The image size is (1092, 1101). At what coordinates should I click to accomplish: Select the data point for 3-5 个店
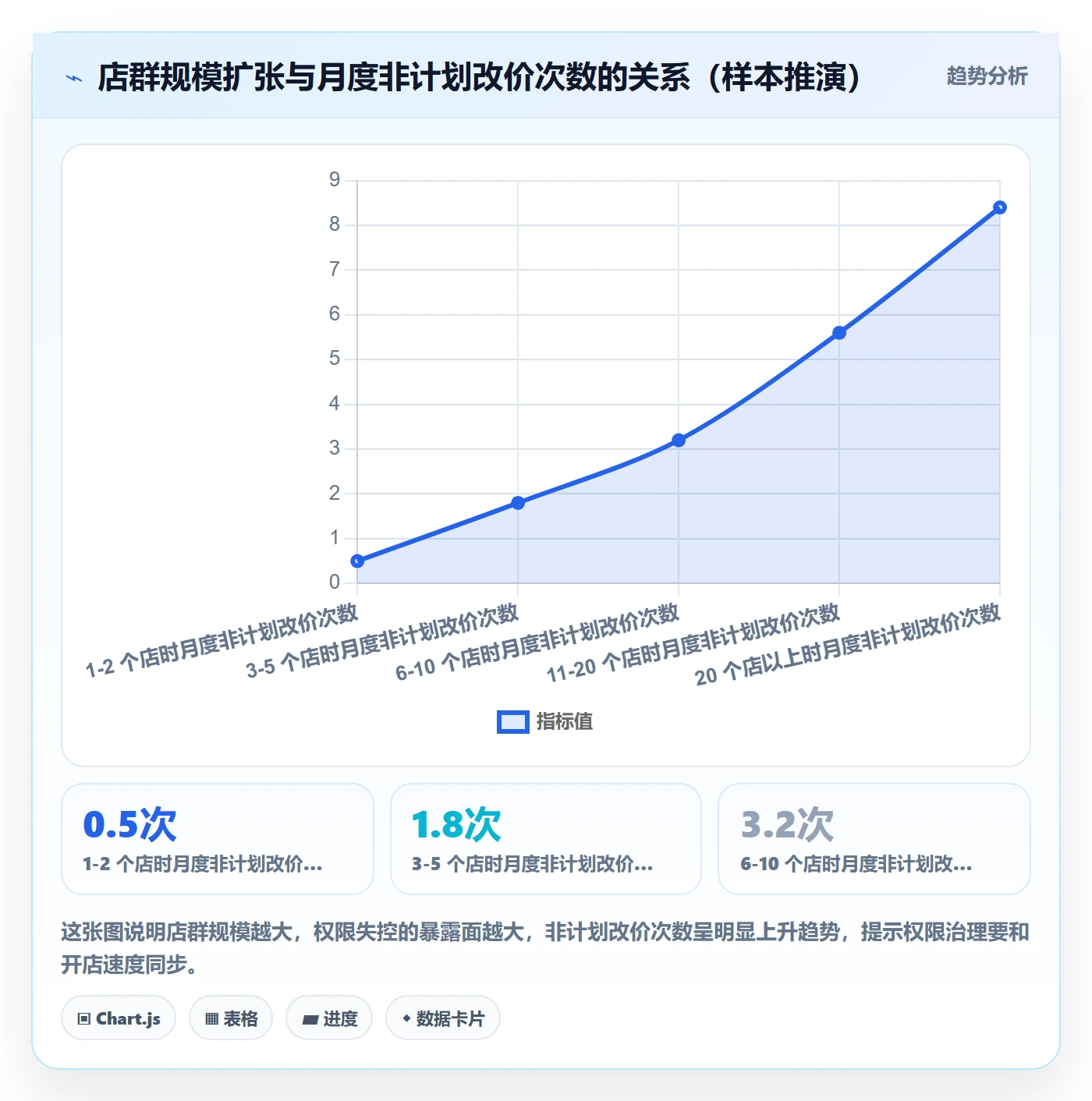tap(518, 503)
